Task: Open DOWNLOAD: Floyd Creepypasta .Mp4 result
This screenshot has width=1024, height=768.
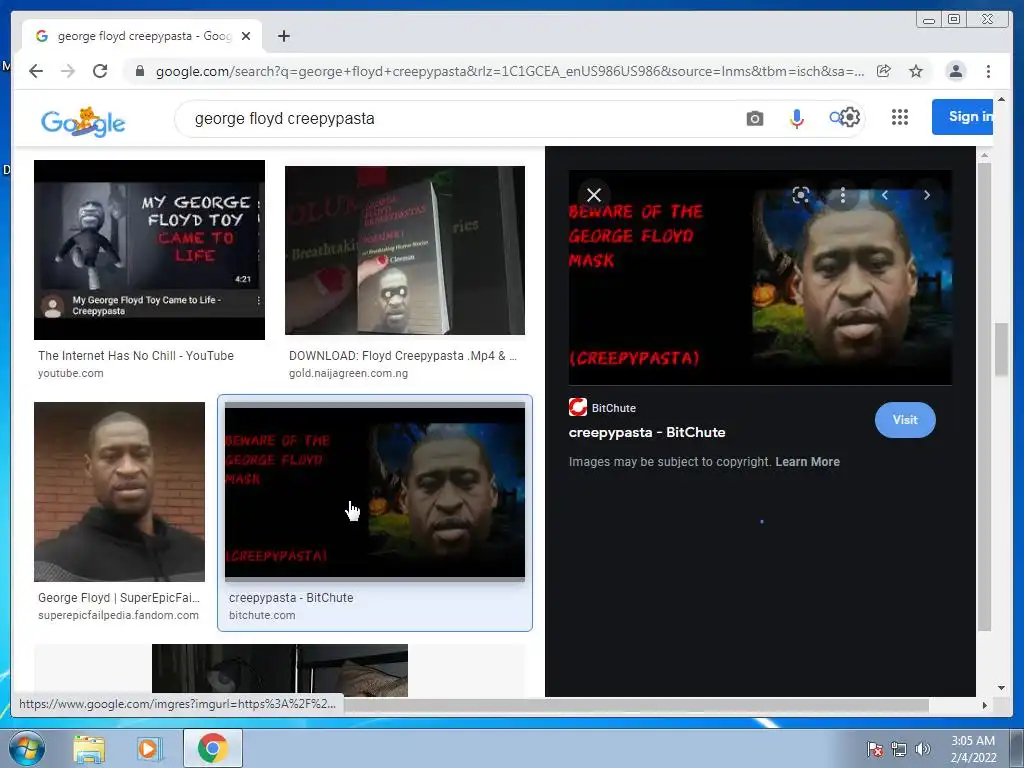Action: tap(402, 356)
